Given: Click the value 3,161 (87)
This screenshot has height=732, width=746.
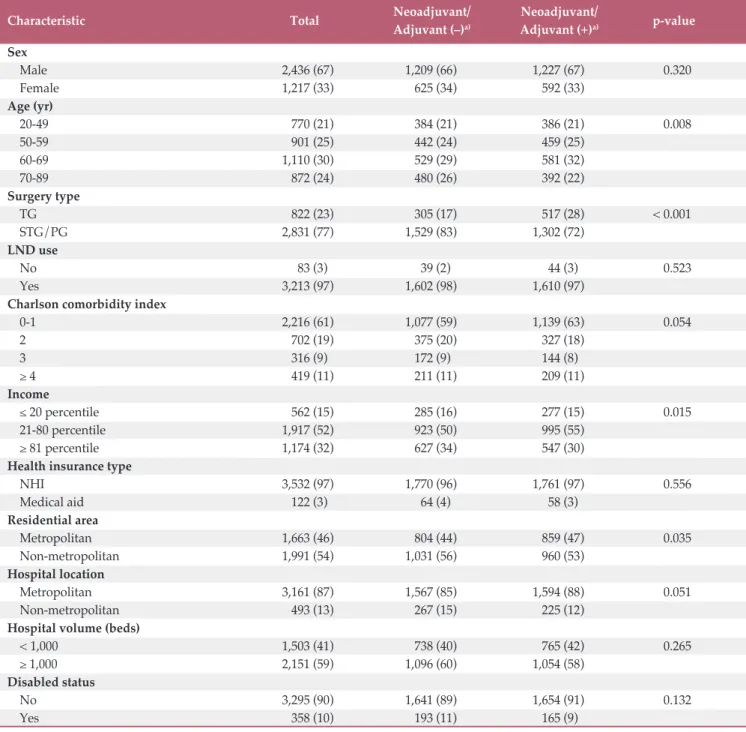Looking at the screenshot, I should pyautogui.click(x=307, y=592).
